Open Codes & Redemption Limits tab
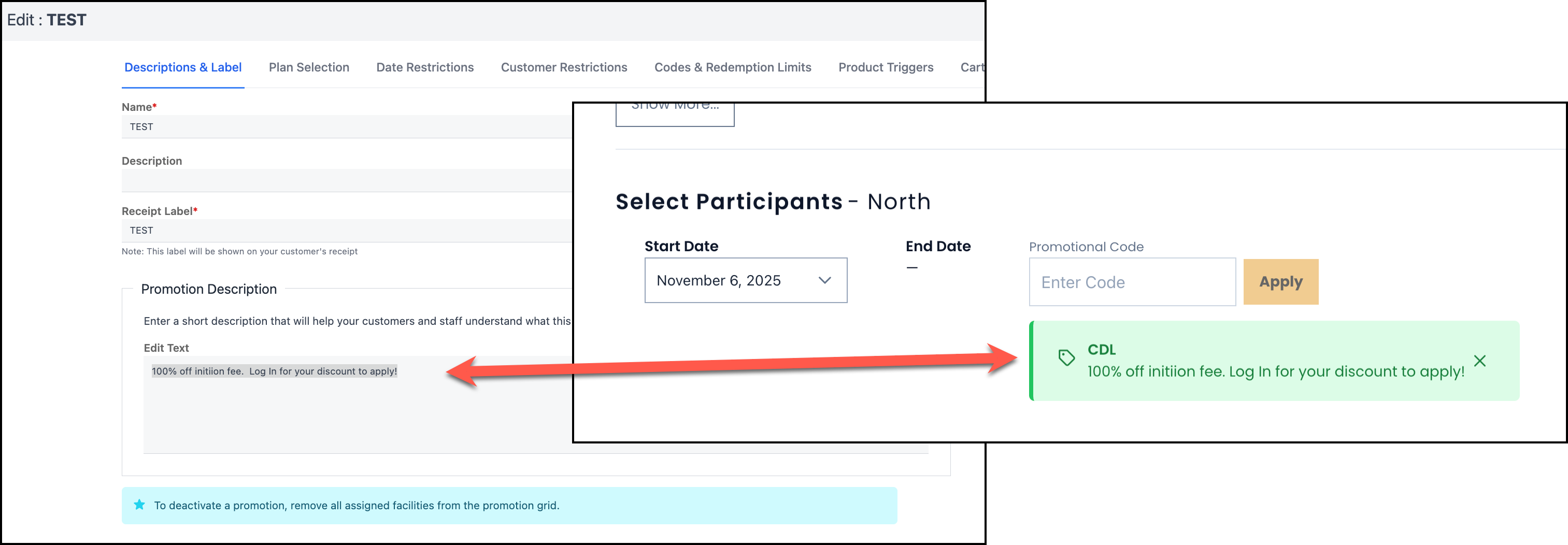Screen dimensions: 1568x545 coord(732,67)
